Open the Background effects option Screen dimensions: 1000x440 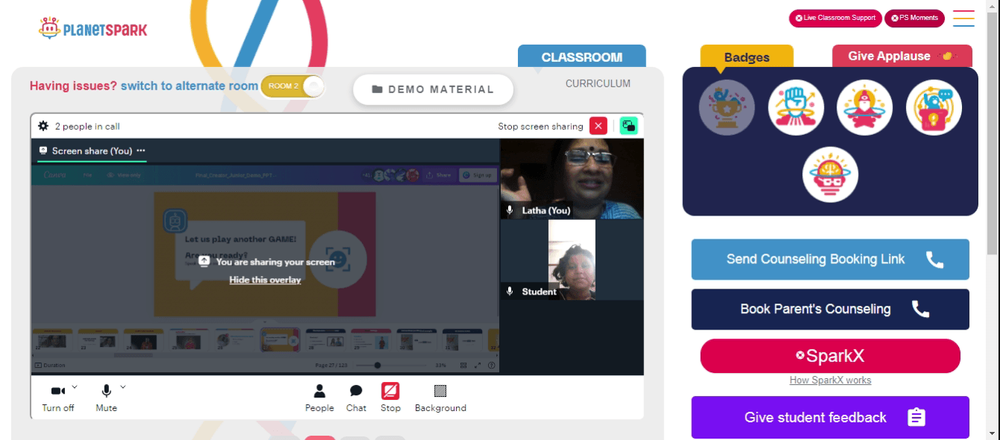pyautogui.click(x=440, y=398)
